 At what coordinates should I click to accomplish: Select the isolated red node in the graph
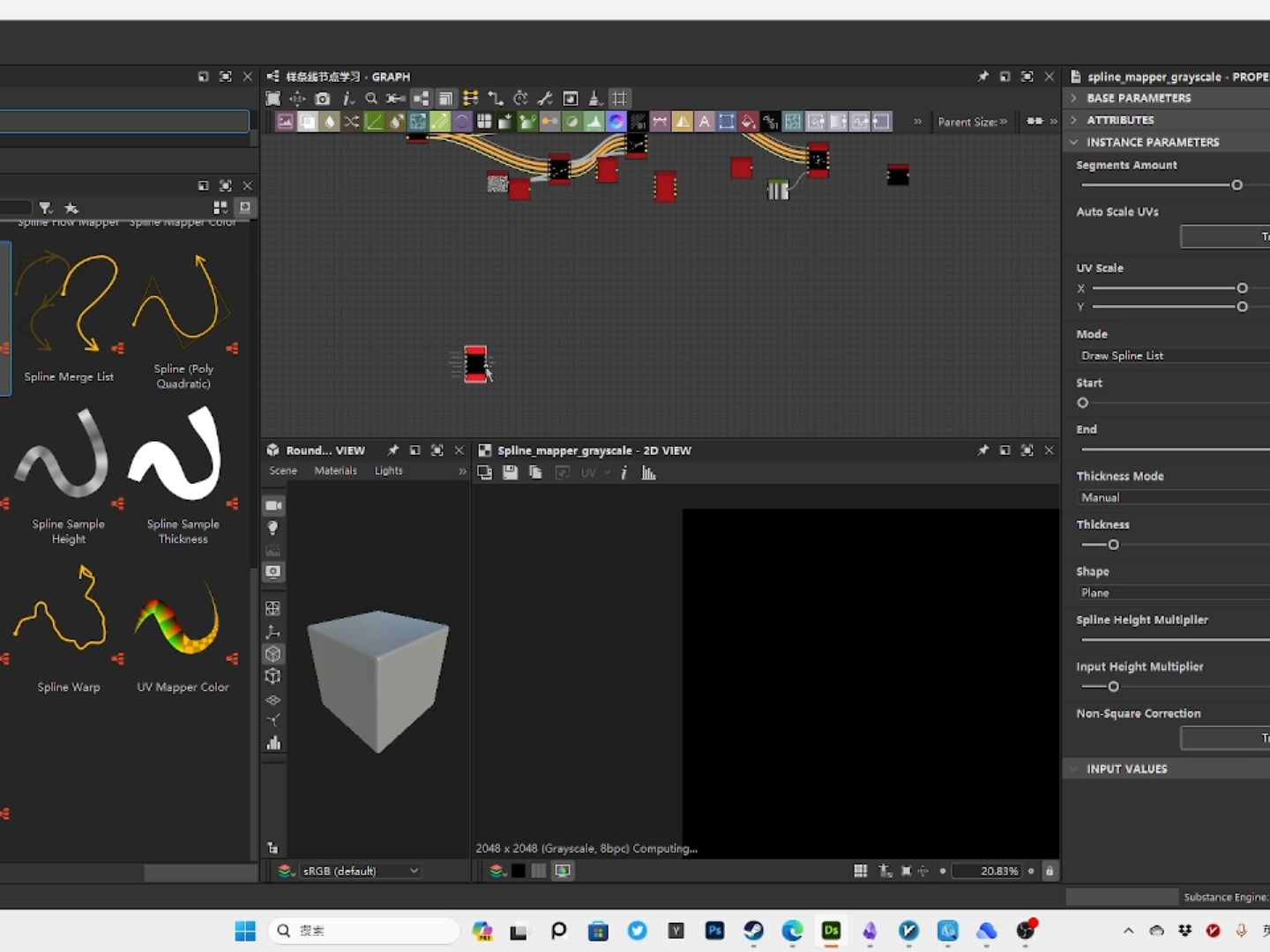point(475,364)
